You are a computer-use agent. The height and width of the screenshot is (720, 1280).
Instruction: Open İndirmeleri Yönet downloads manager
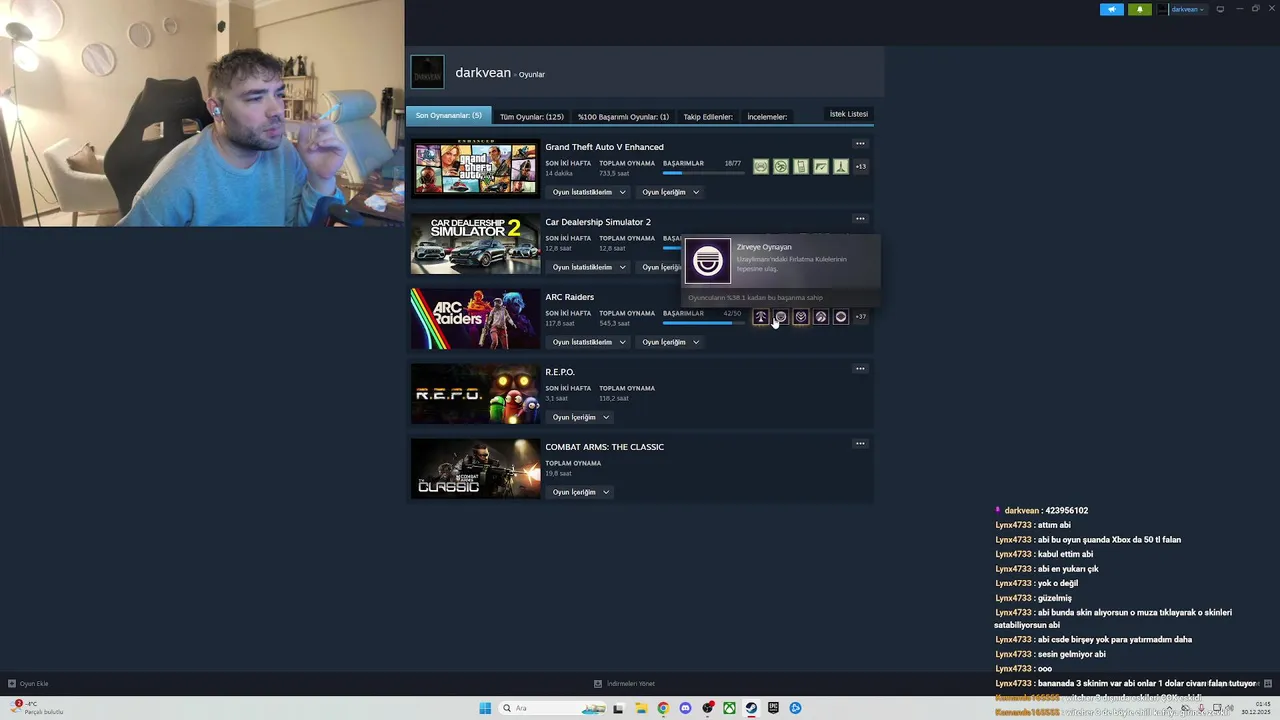(x=624, y=684)
